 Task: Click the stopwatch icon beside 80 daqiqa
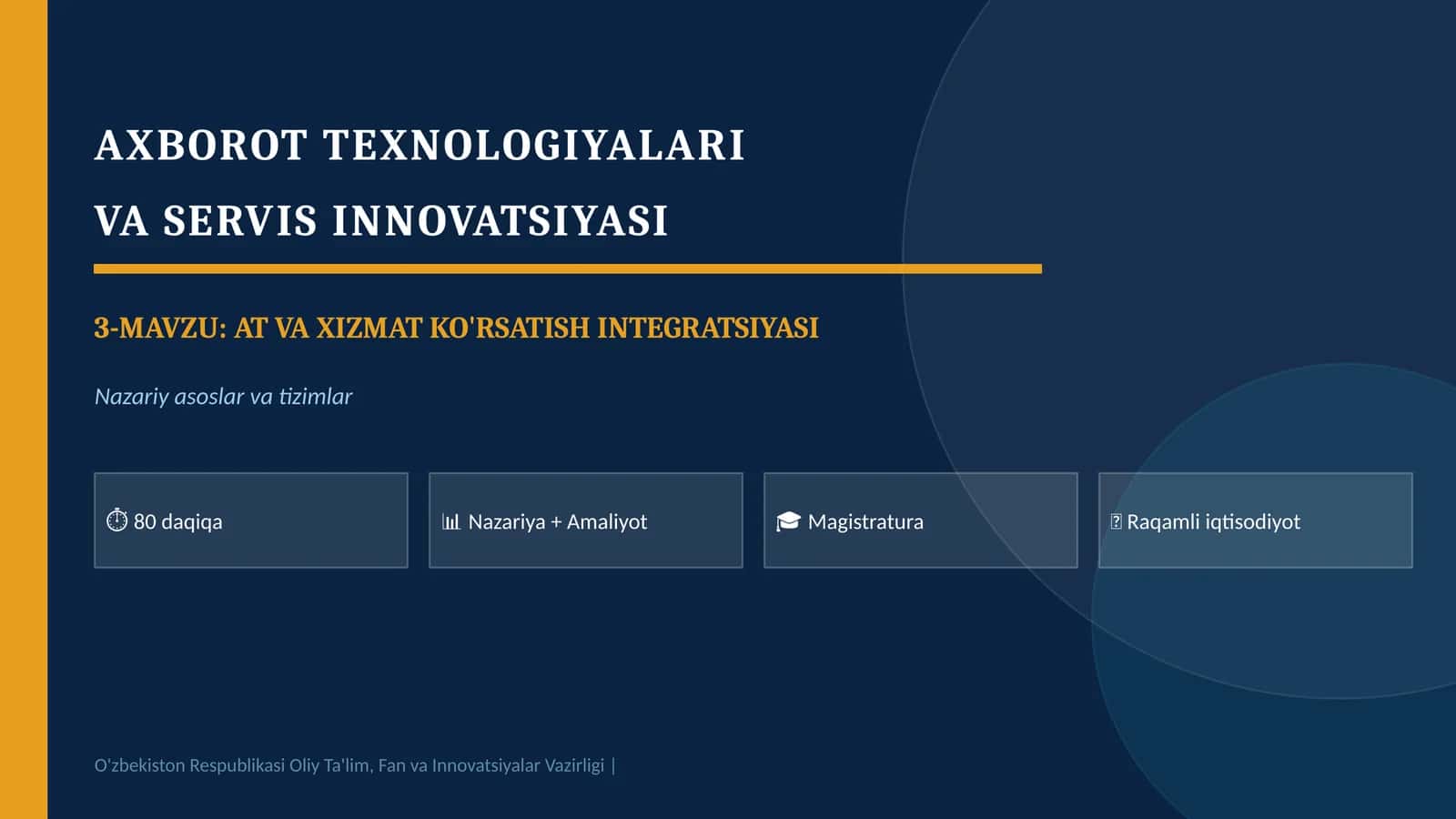click(117, 521)
